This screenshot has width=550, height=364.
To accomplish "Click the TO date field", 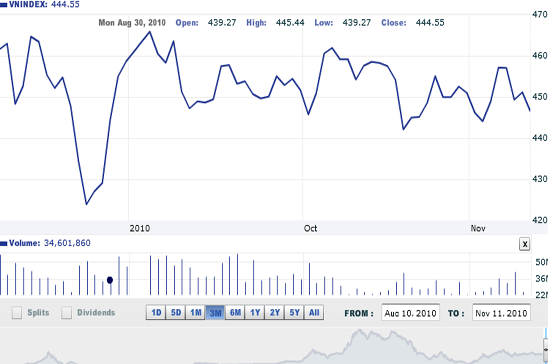I will [501, 313].
